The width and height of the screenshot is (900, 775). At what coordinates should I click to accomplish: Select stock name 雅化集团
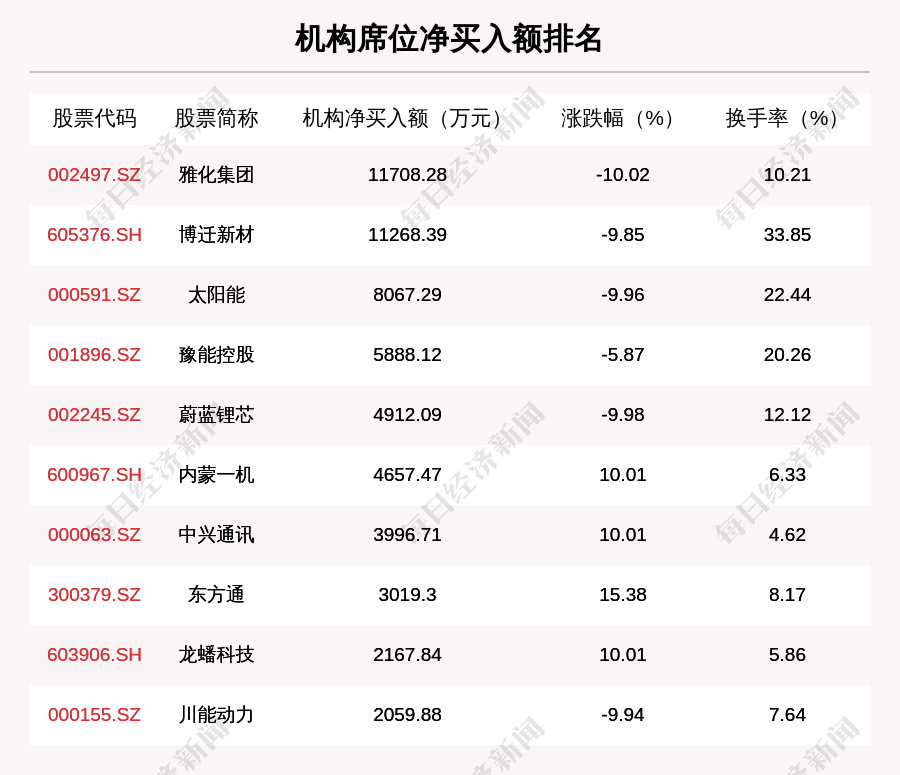(216, 175)
